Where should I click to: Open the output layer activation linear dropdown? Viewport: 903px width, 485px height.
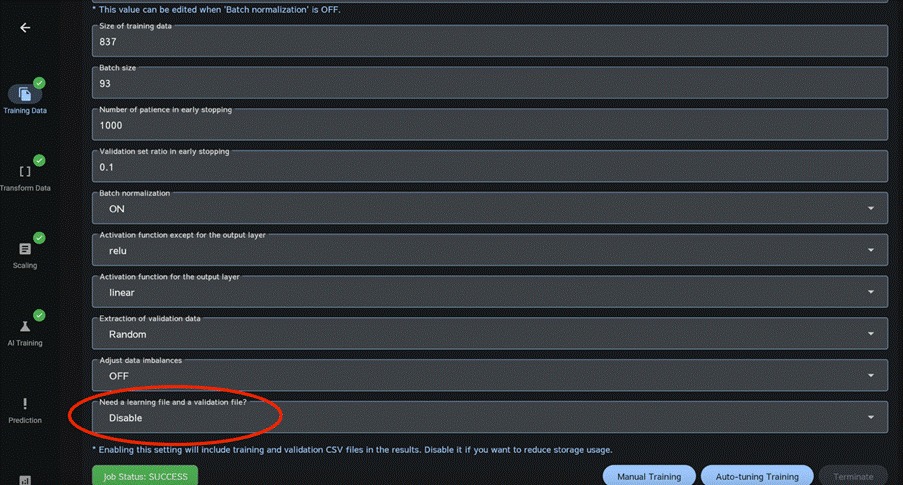coord(489,292)
